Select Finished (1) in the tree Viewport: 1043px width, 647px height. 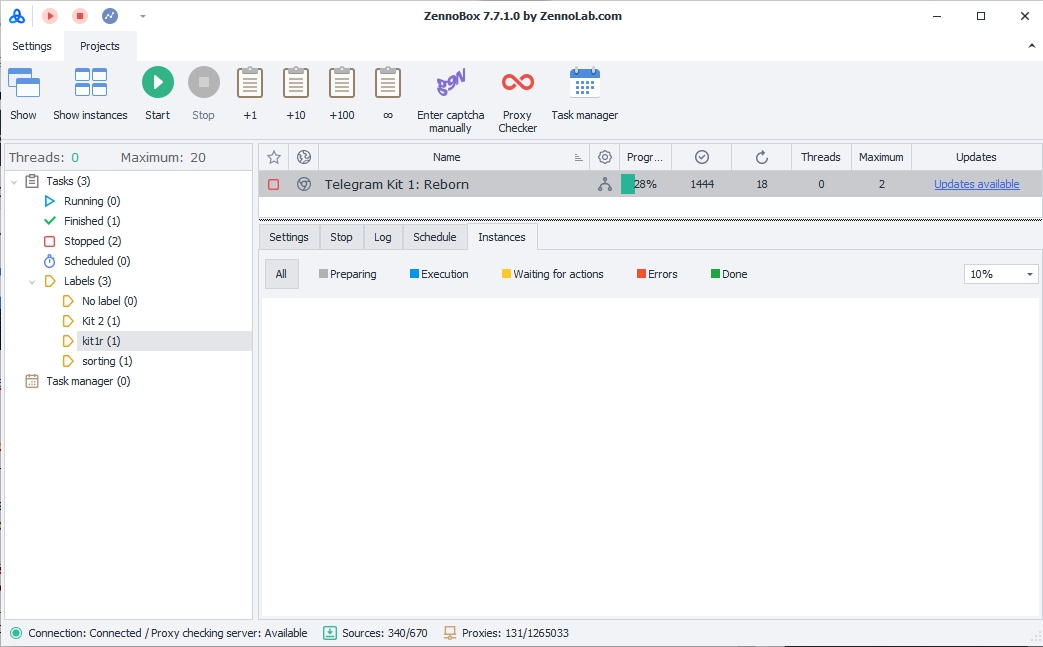[92, 221]
